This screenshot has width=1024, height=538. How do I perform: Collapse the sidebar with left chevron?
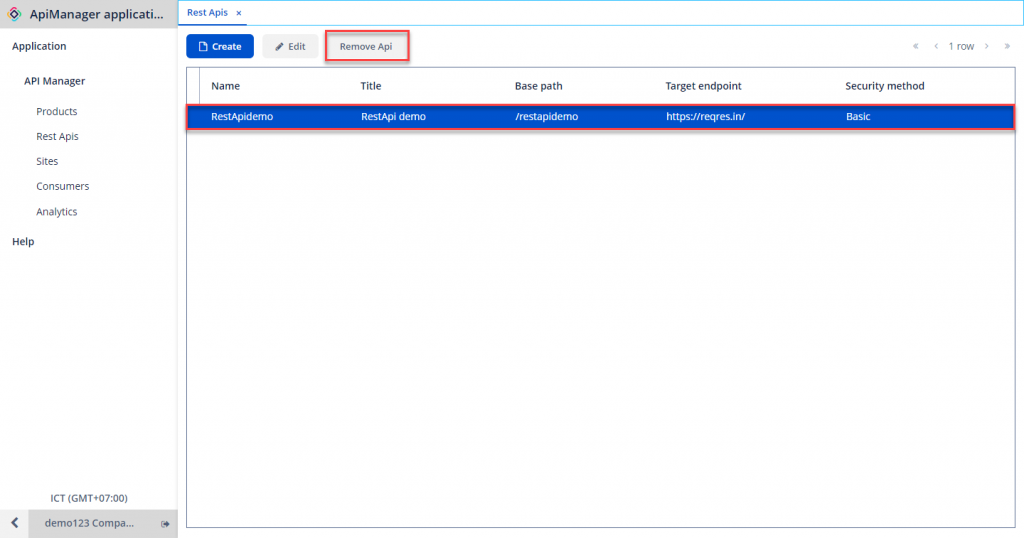click(x=14, y=523)
